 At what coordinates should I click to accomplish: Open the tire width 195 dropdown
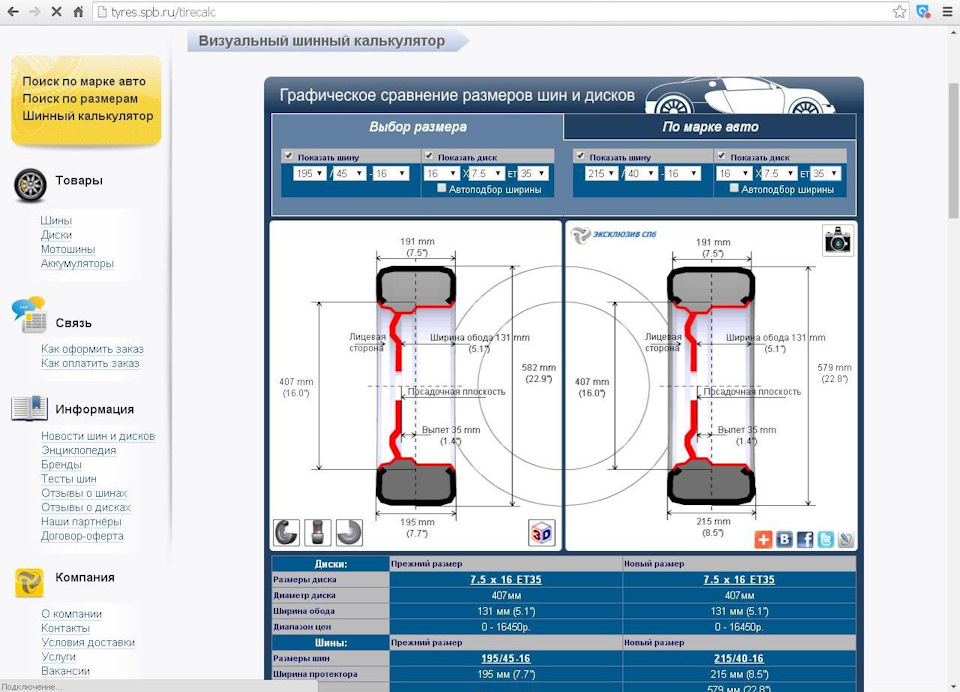pos(309,173)
